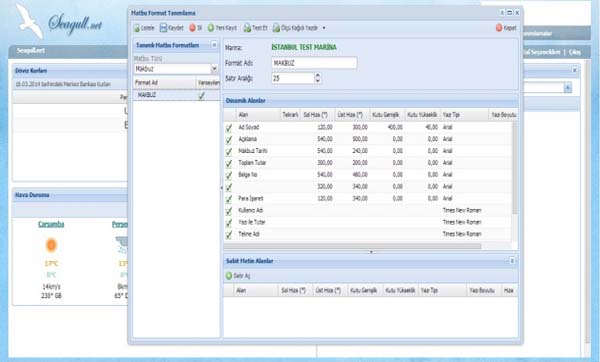The height and width of the screenshot is (362, 600).
Task: Toggle the checkbox of the unnamed 320,00 row
Action: [x=229, y=187]
